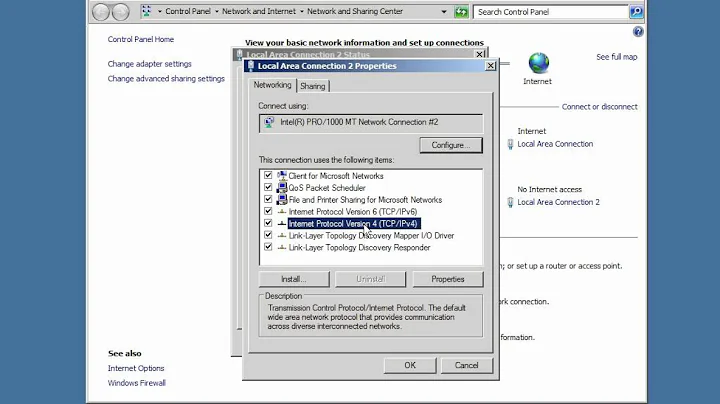Click the plug icon next to Local Area Connection
720x404 pixels.
tap(510, 144)
